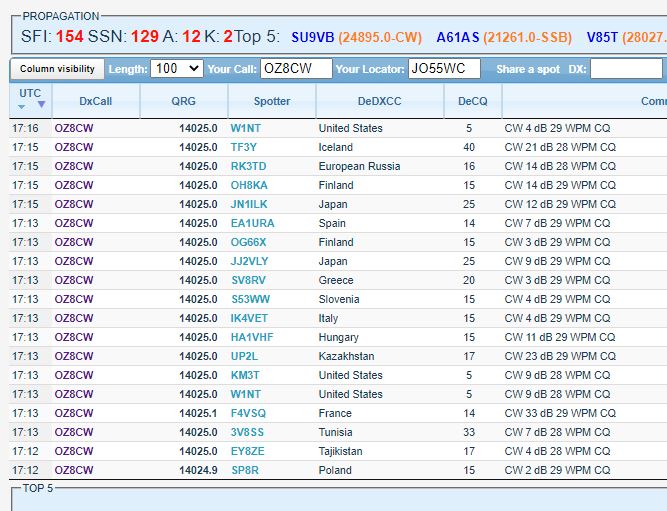Open the A61AS top 5 link
Screen dimensions: 667x511
(x=458, y=37)
